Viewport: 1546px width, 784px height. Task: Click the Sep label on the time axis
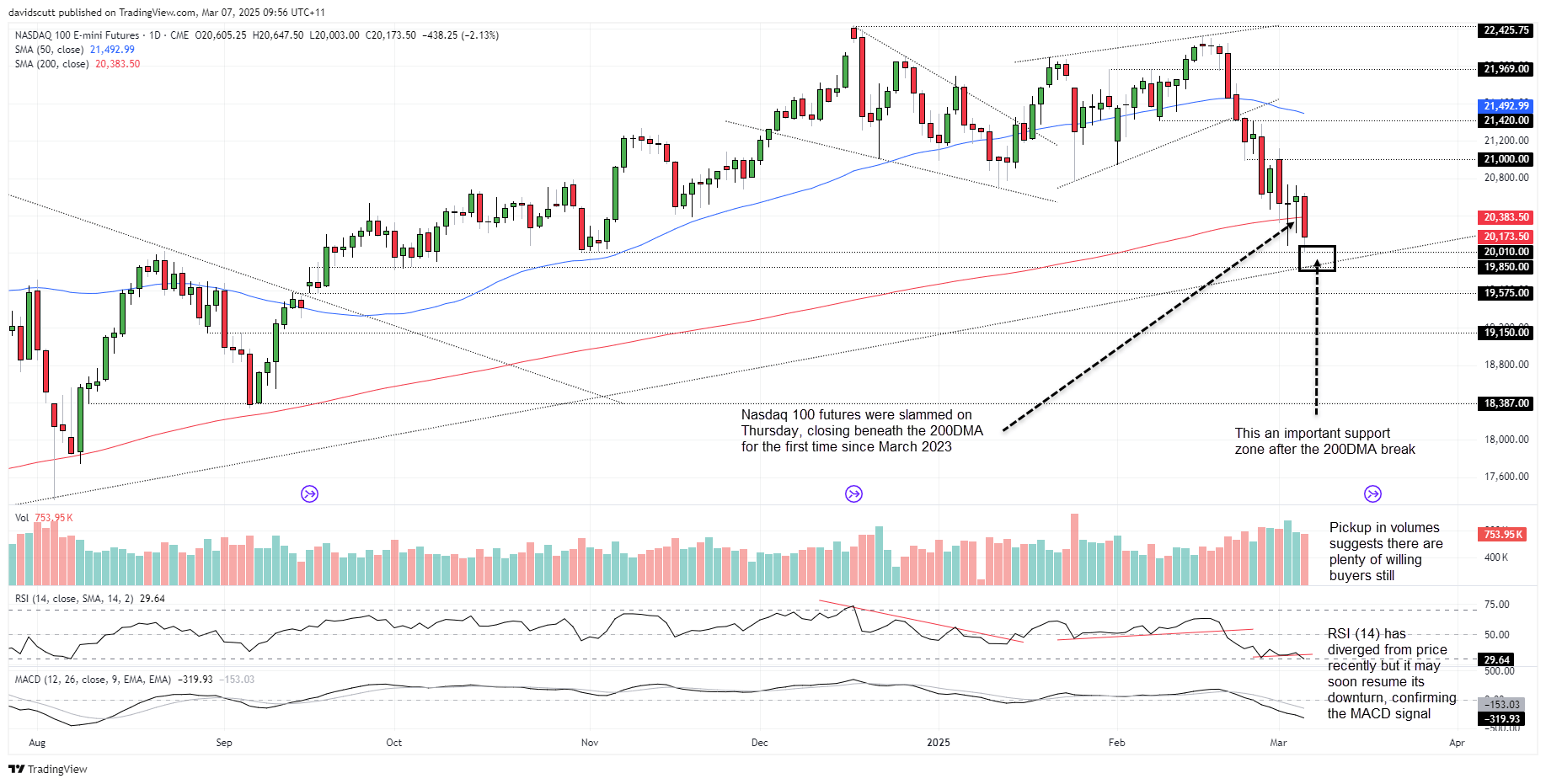tap(224, 743)
